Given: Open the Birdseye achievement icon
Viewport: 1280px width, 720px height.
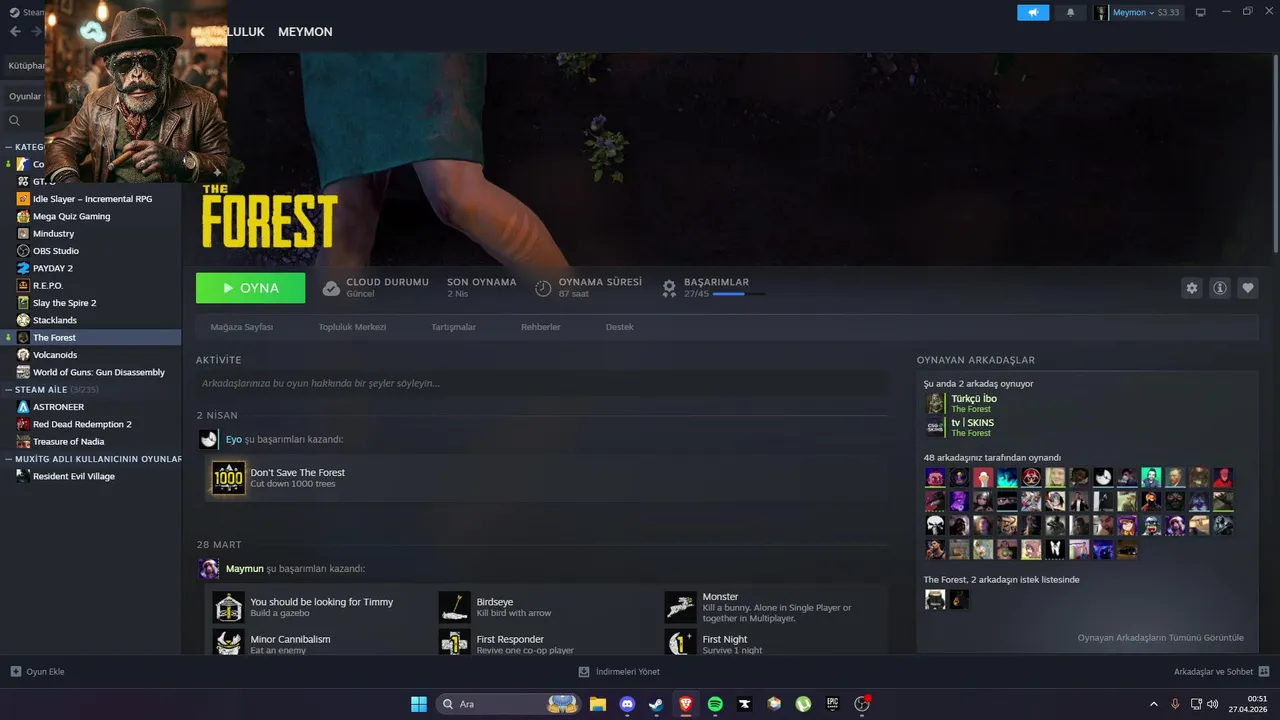Looking at the screenshot, I should (454, 607).
